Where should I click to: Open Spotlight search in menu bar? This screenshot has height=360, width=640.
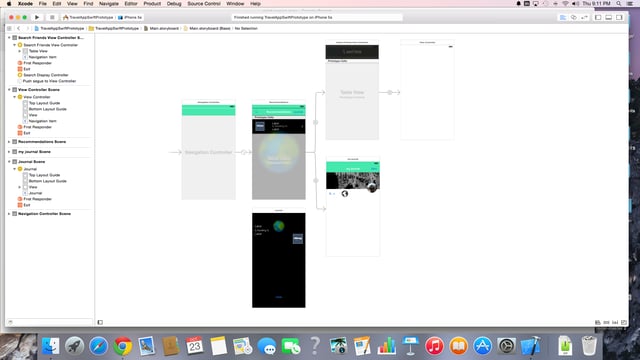click(x=619, y=4)
